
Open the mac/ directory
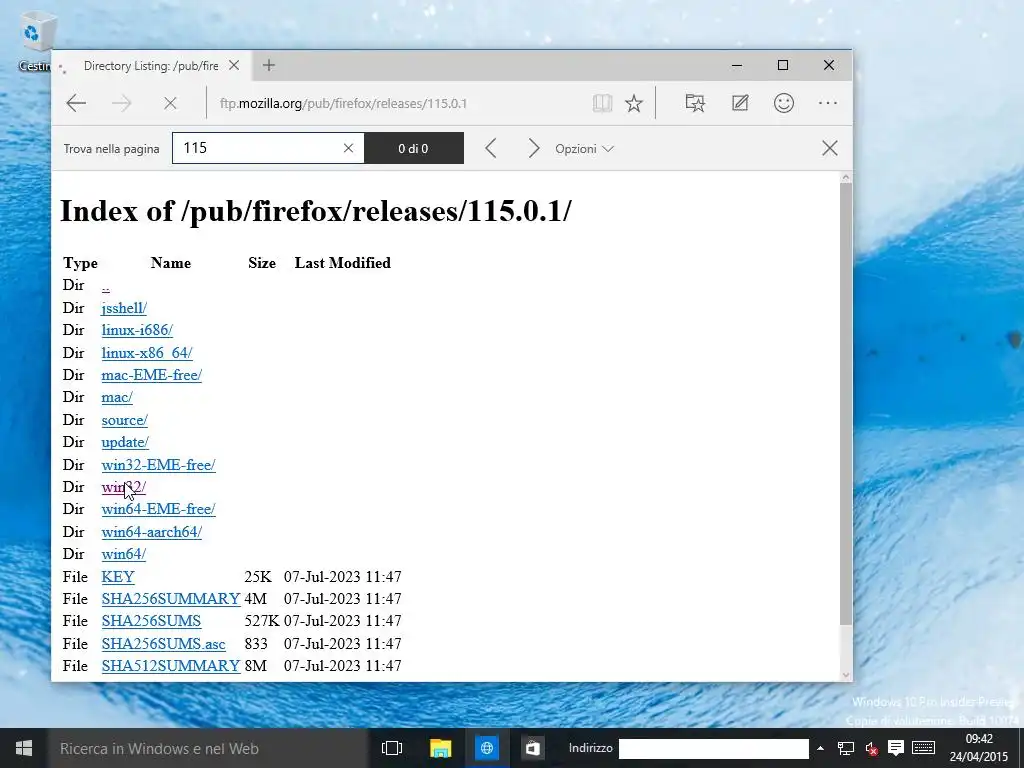(x=117, y=397)
